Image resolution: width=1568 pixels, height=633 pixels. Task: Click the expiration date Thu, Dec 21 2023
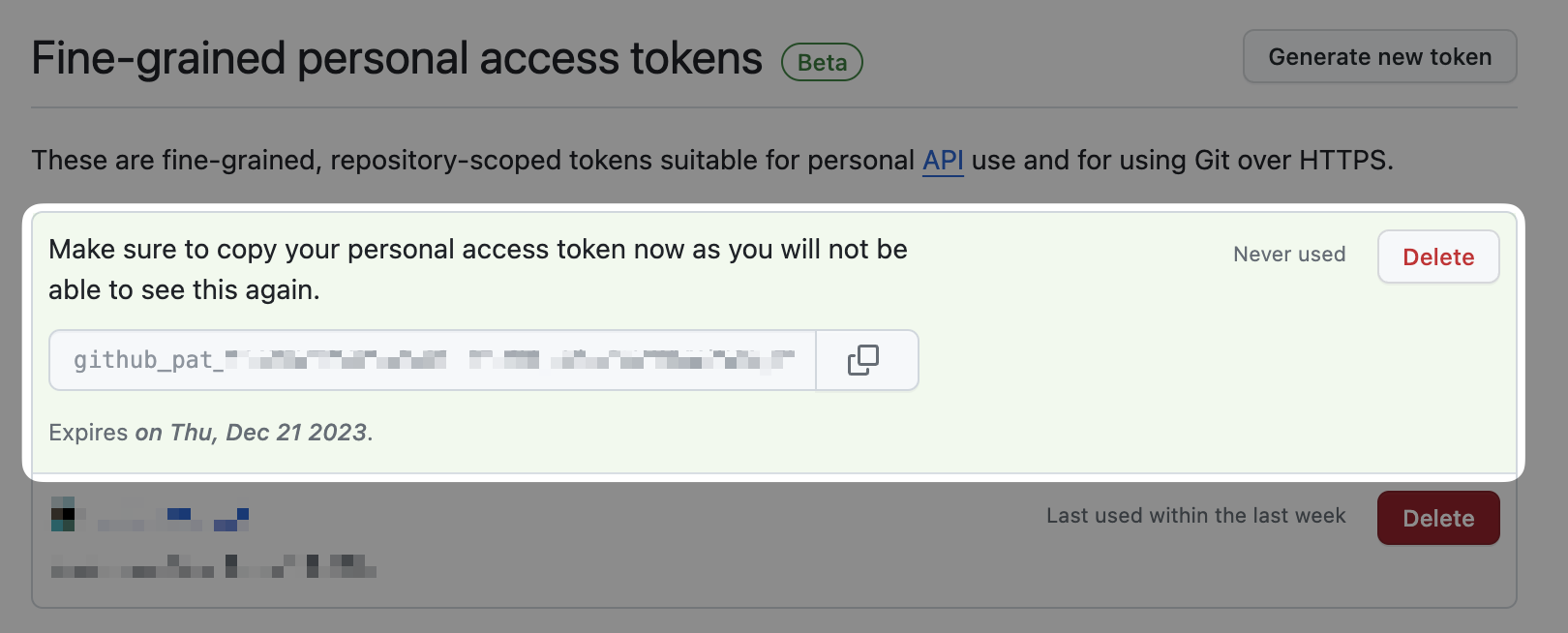(x=254, y=432)
